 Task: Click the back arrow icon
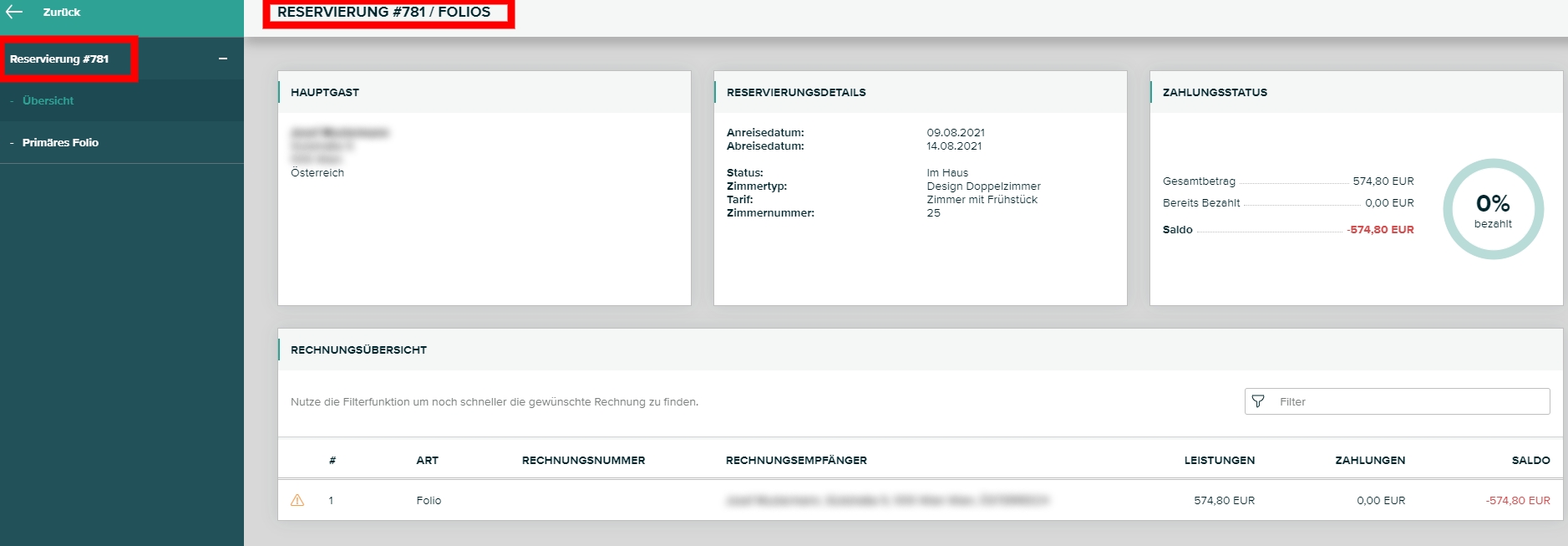pyautogui.click(x=14, y=12)
